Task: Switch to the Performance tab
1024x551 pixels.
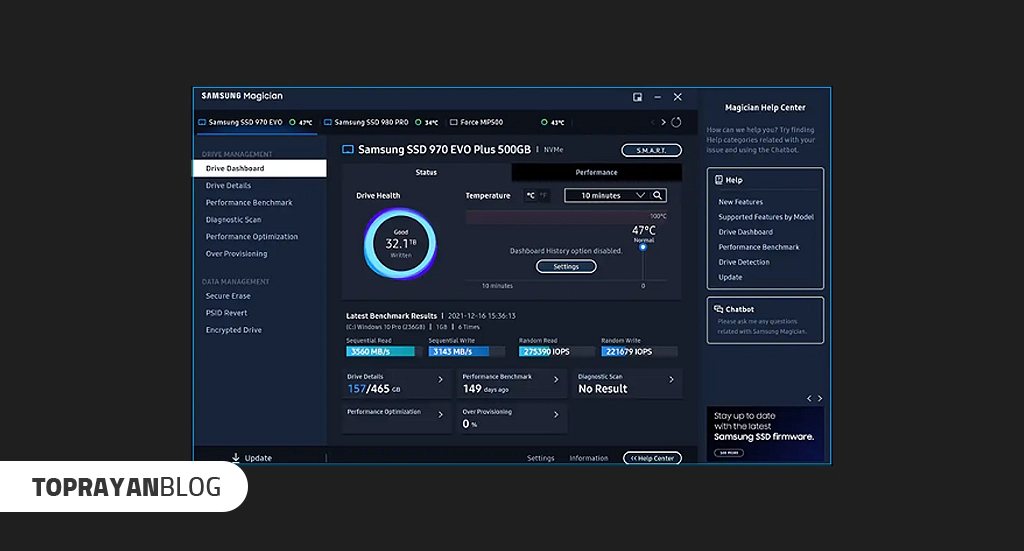Action: (x=596, y=172)
